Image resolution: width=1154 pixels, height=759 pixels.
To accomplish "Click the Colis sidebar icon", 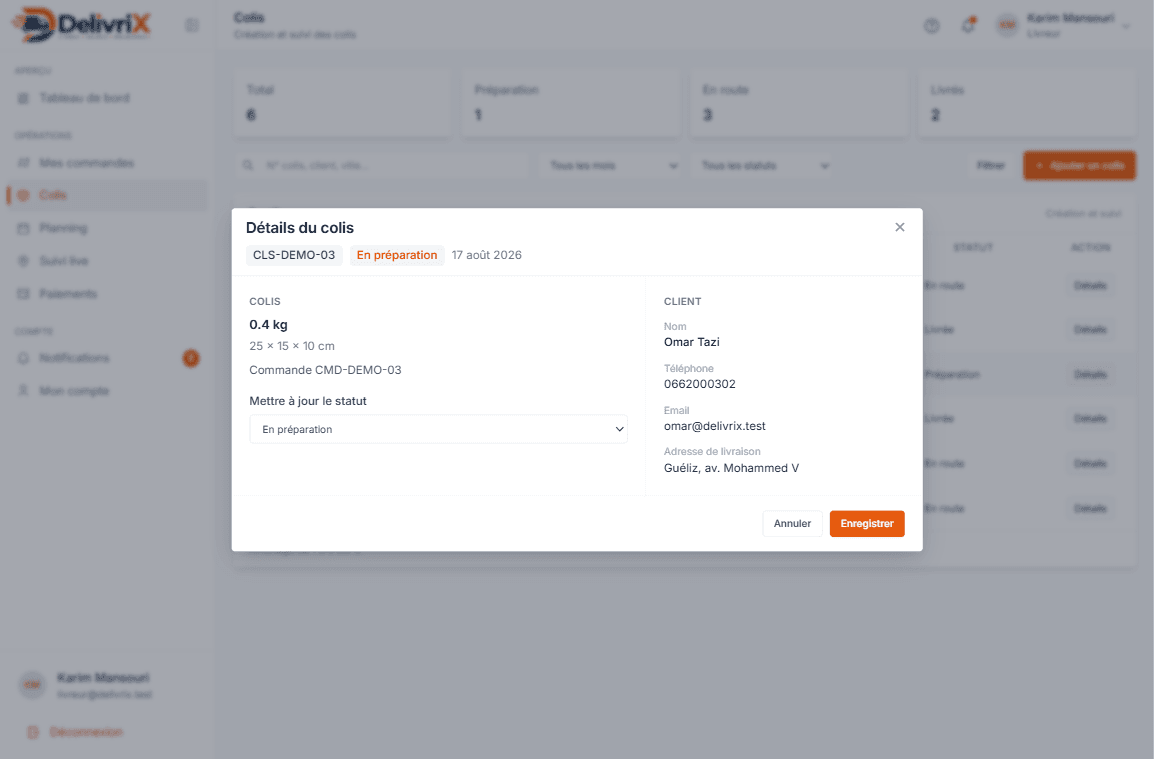I will point(24,195).
